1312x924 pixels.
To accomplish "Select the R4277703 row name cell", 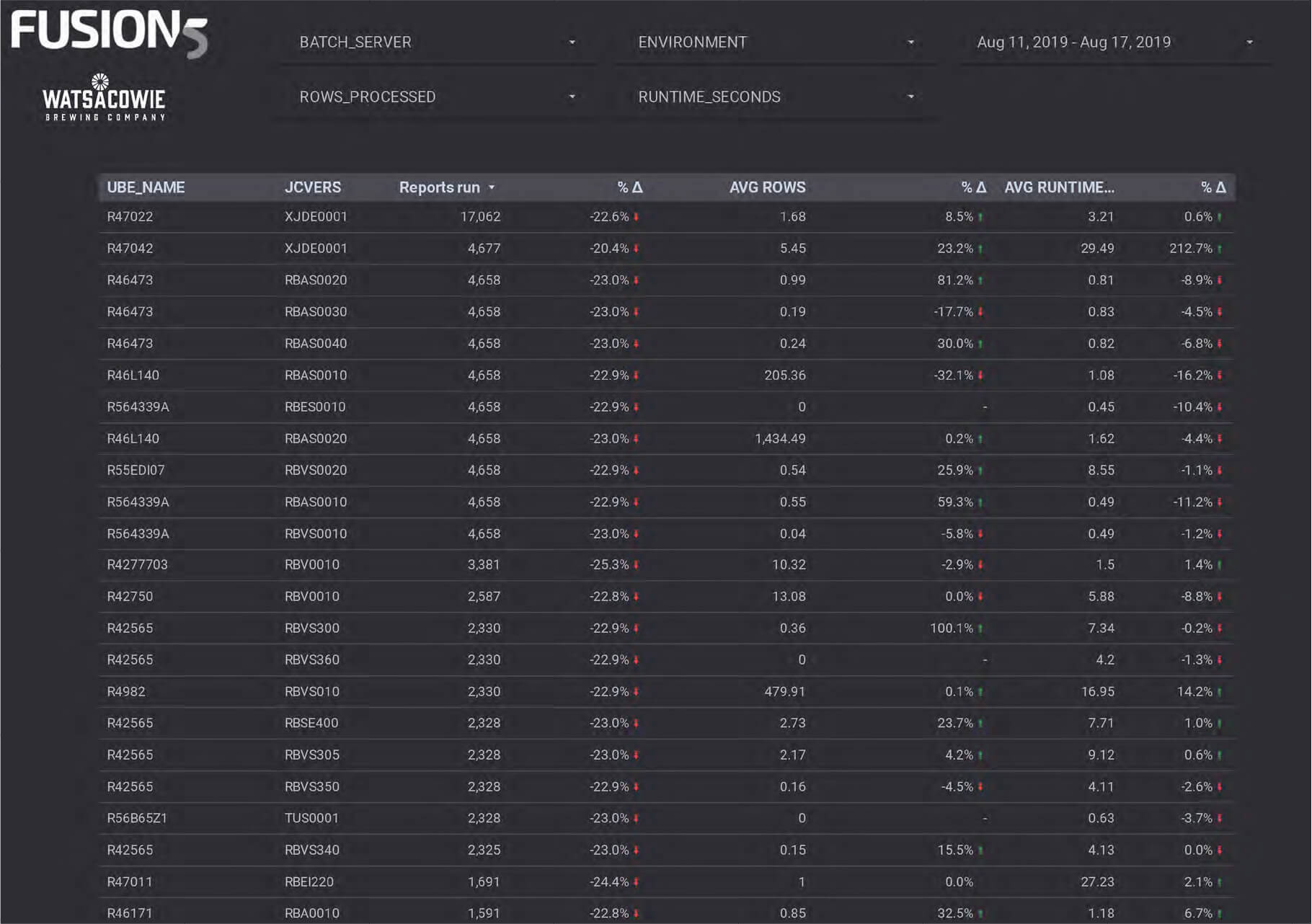I will pos(137,564).
